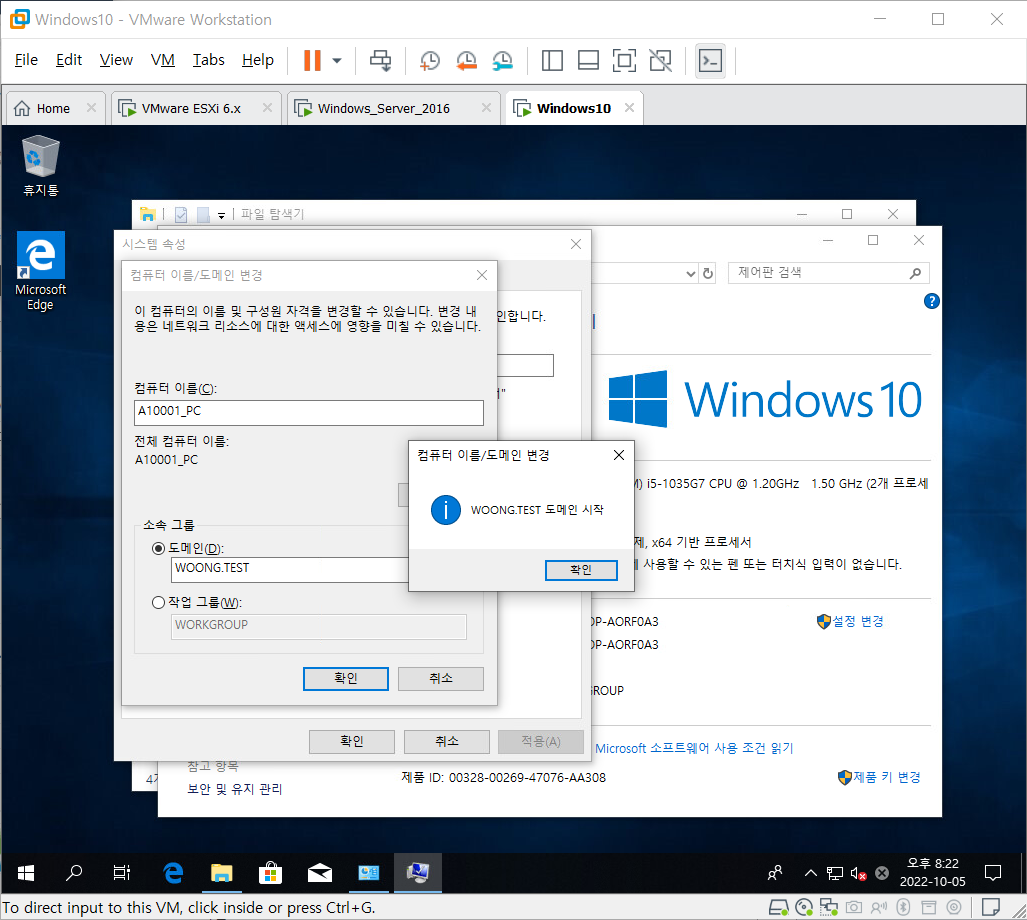The height and width of the screenshot is (920, 1027).
Task: Toggle the library sidebar view
Action: (x=552, y=60)
